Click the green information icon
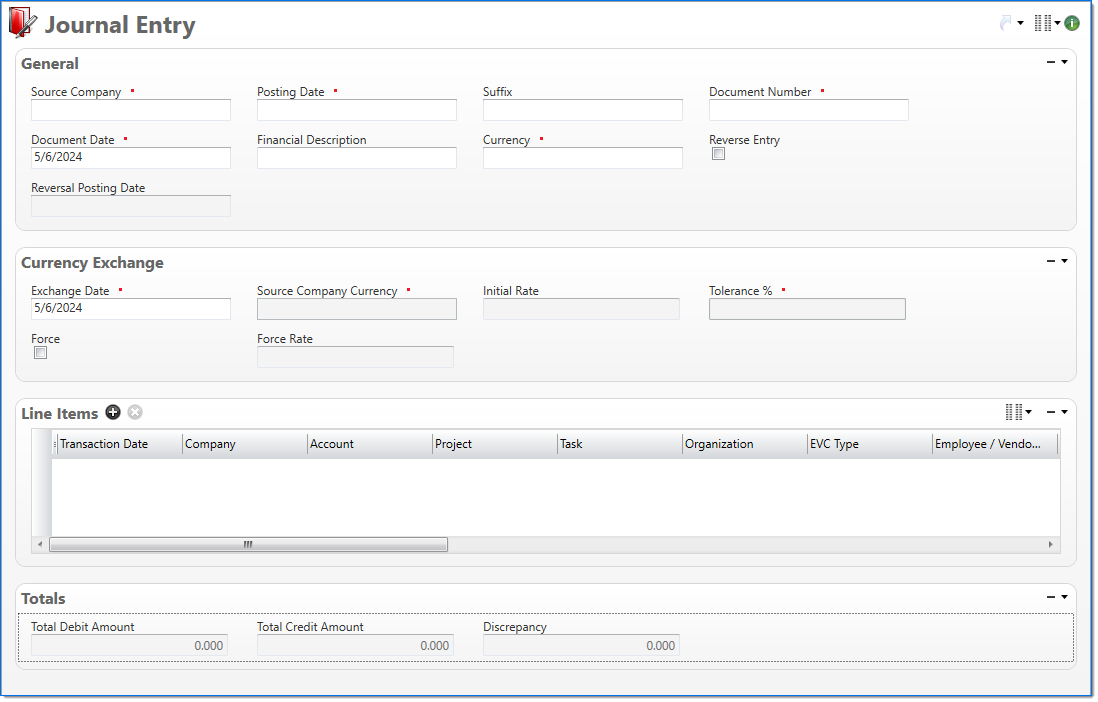 1072,23
